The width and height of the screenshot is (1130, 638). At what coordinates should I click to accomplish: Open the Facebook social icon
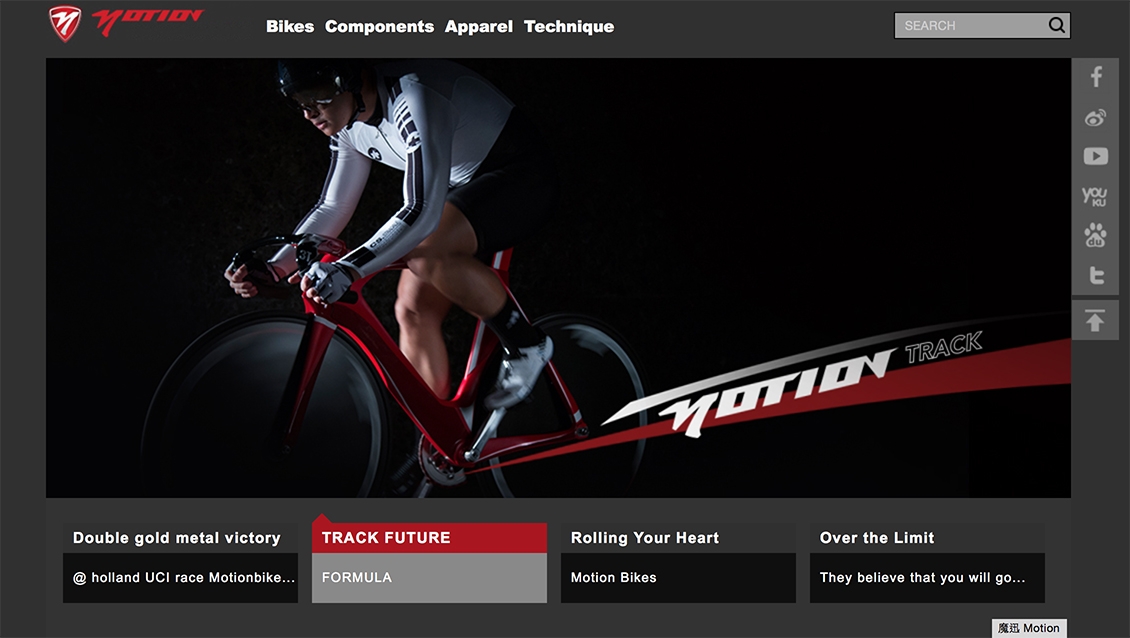point(1095,76)
